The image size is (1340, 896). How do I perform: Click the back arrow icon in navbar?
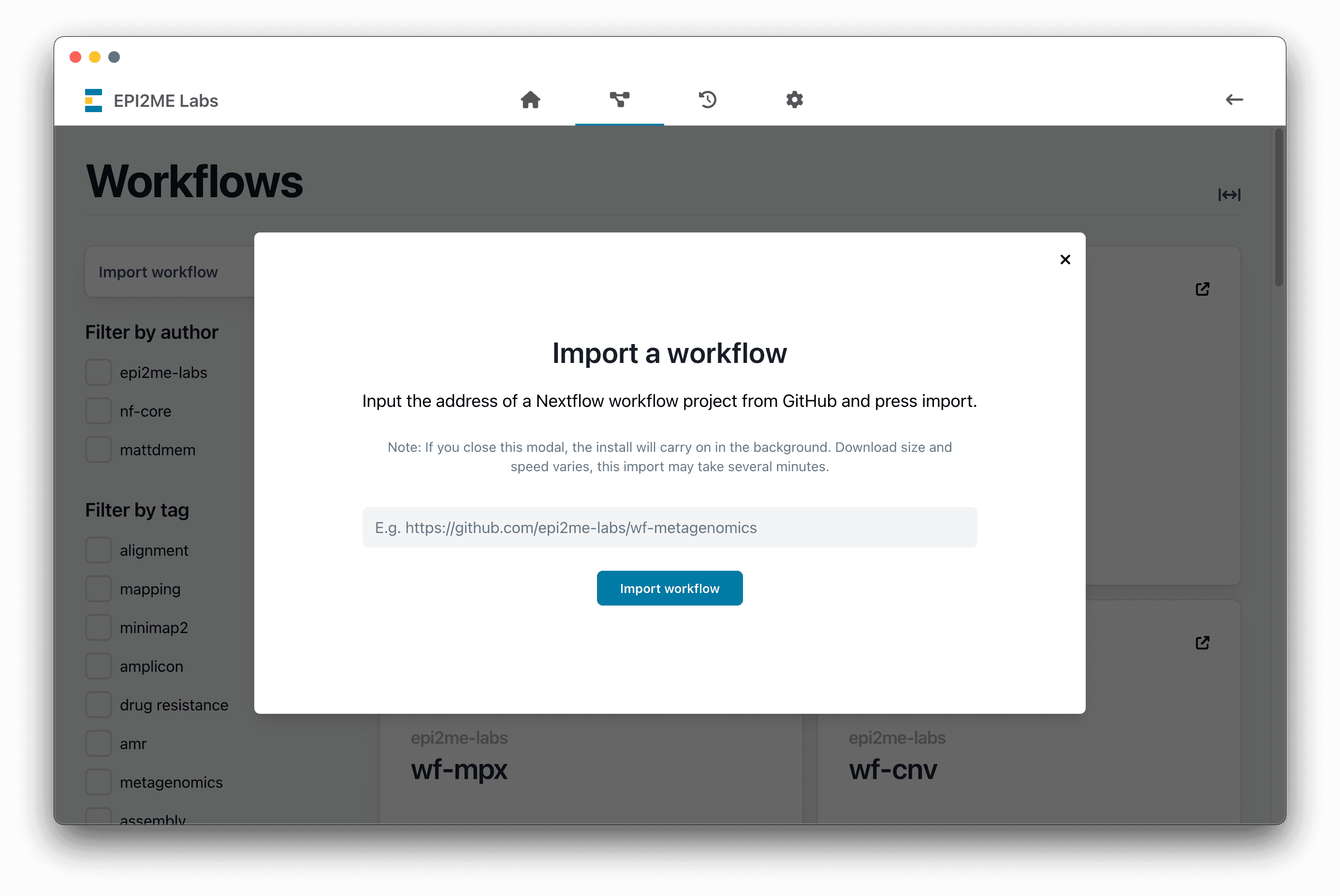[x=1233, y=99]
